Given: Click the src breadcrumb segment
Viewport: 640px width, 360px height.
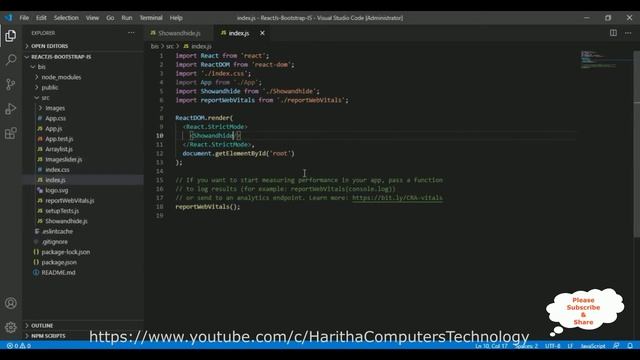Looking at the screenshot, I should tap(170, 47).
